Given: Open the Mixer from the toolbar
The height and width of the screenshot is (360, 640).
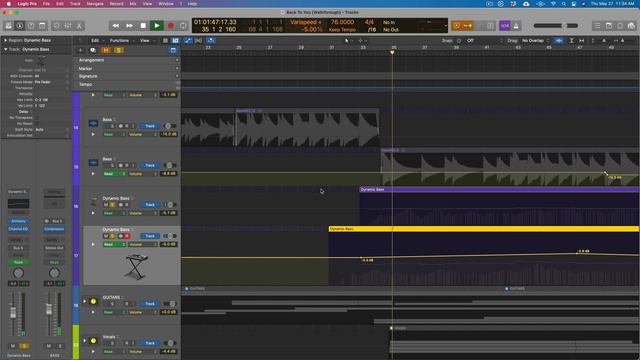Looking at the screenshot, I should click(68, 26).
